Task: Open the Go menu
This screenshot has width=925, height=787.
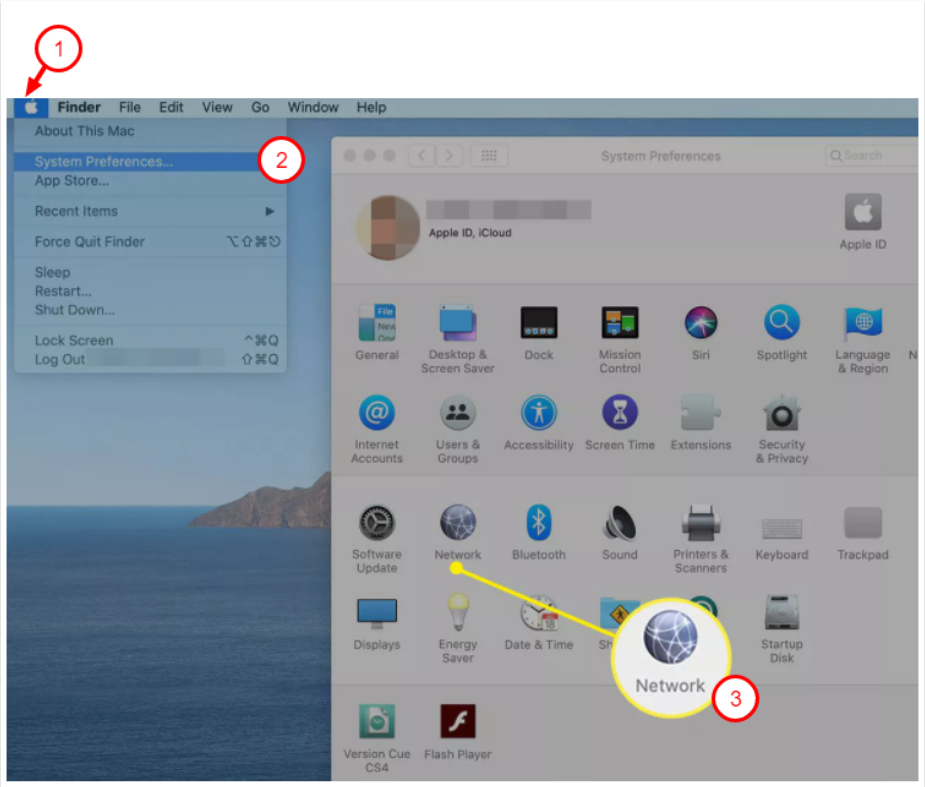Action: click(260, 107)
